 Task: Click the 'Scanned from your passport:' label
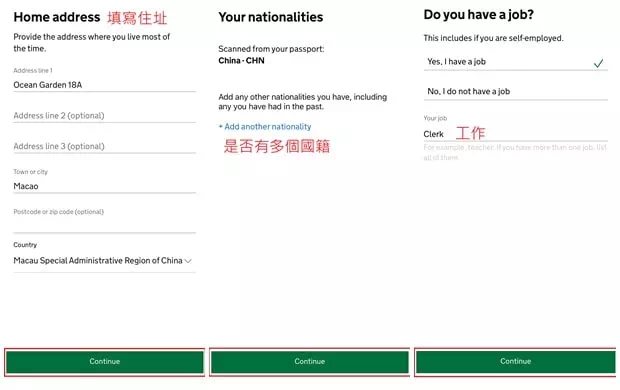[x=271, y=49]
